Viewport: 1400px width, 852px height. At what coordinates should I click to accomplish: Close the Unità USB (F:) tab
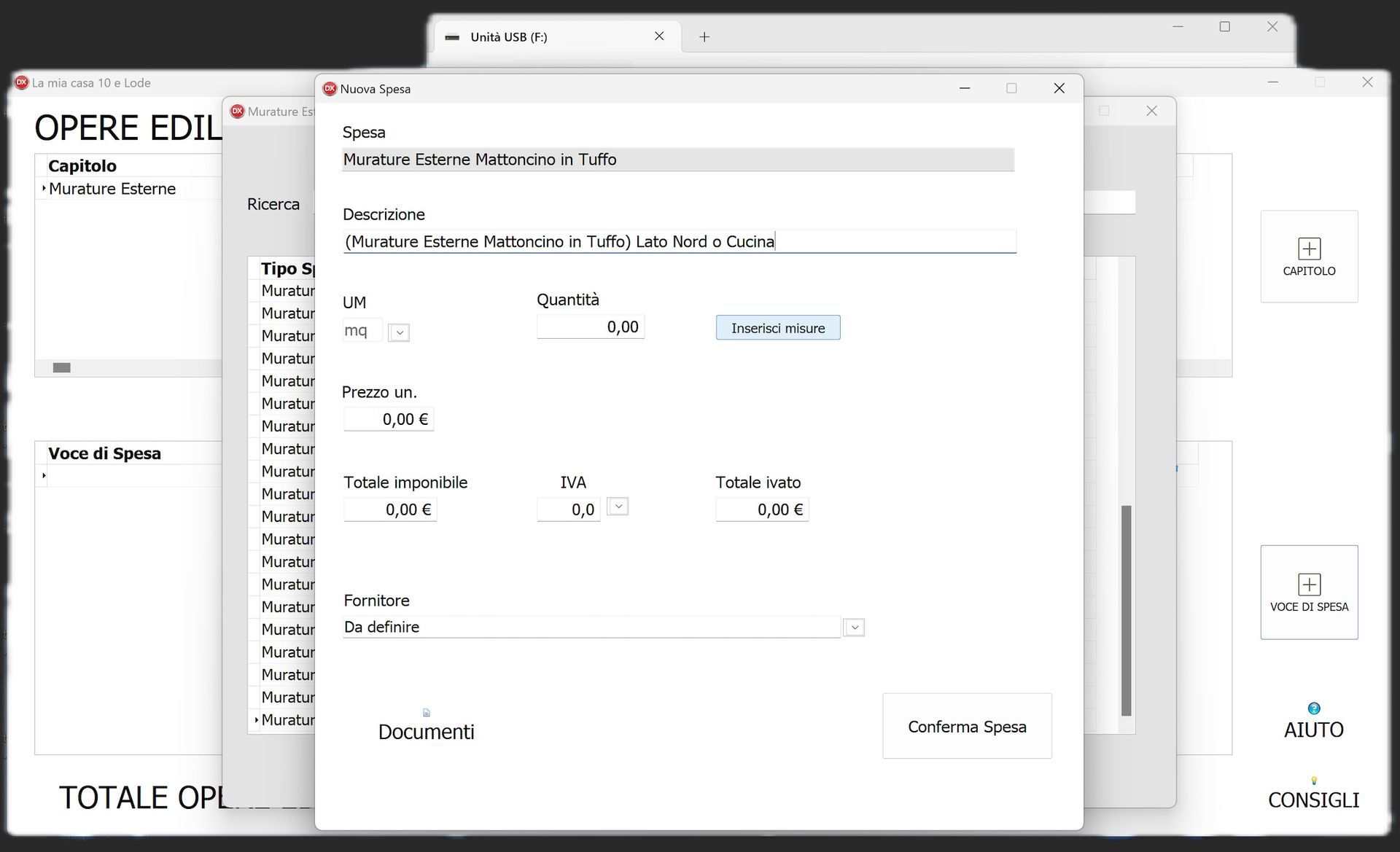click(659, 36)
